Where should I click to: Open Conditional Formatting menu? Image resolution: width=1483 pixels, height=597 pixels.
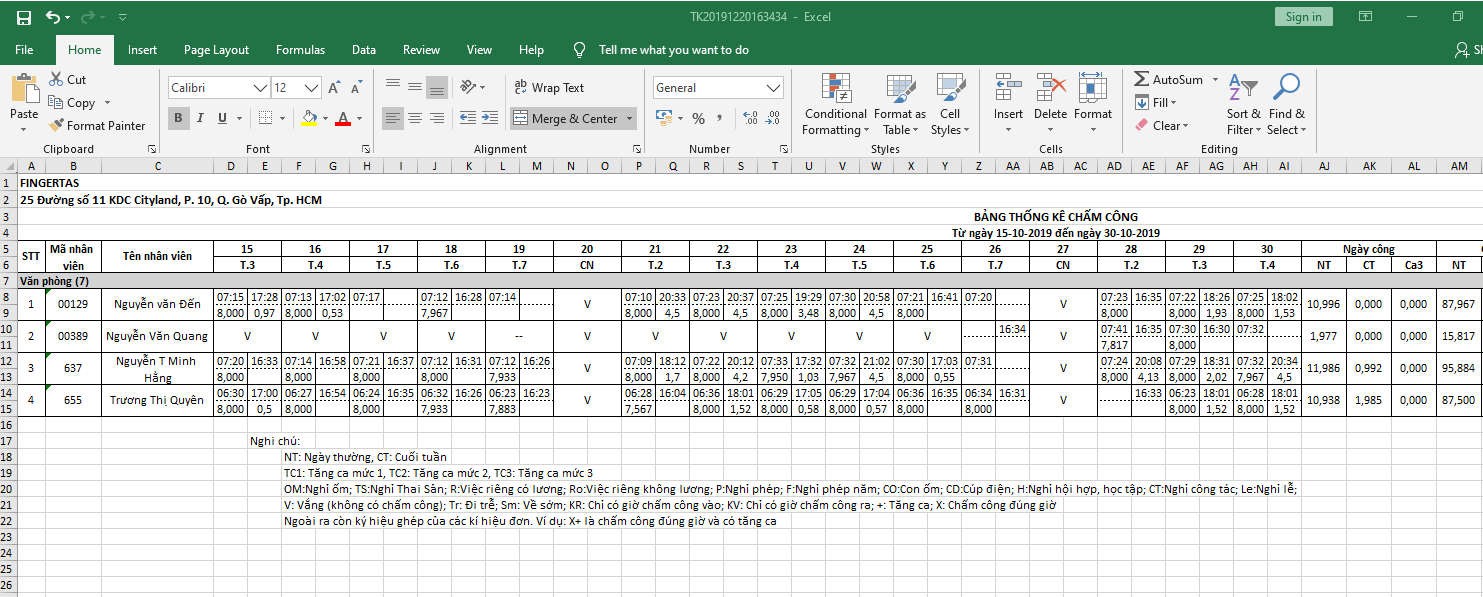pos(835,105)
